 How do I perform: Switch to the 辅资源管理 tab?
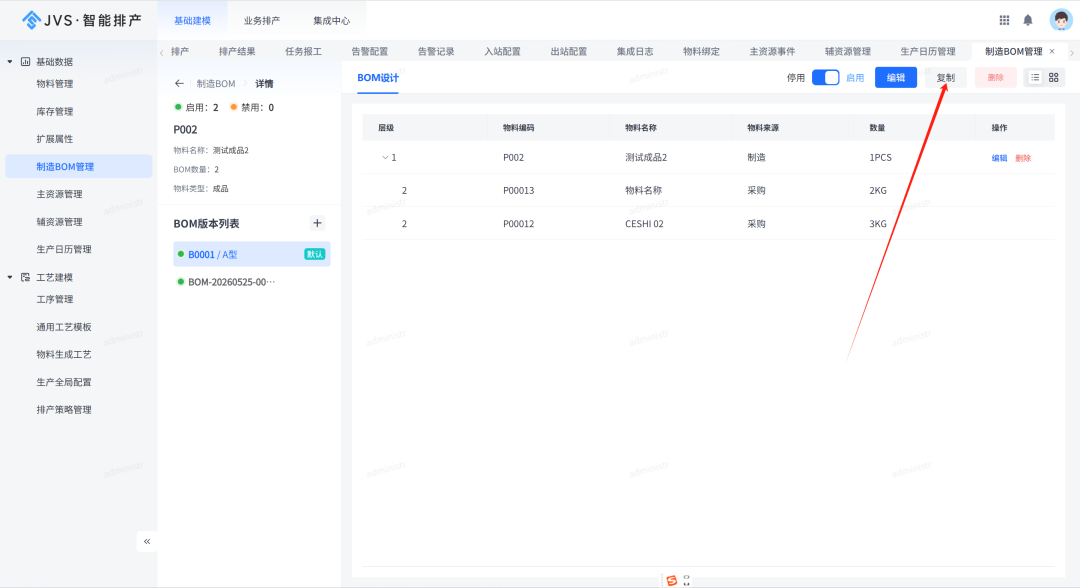coord(848,51)
